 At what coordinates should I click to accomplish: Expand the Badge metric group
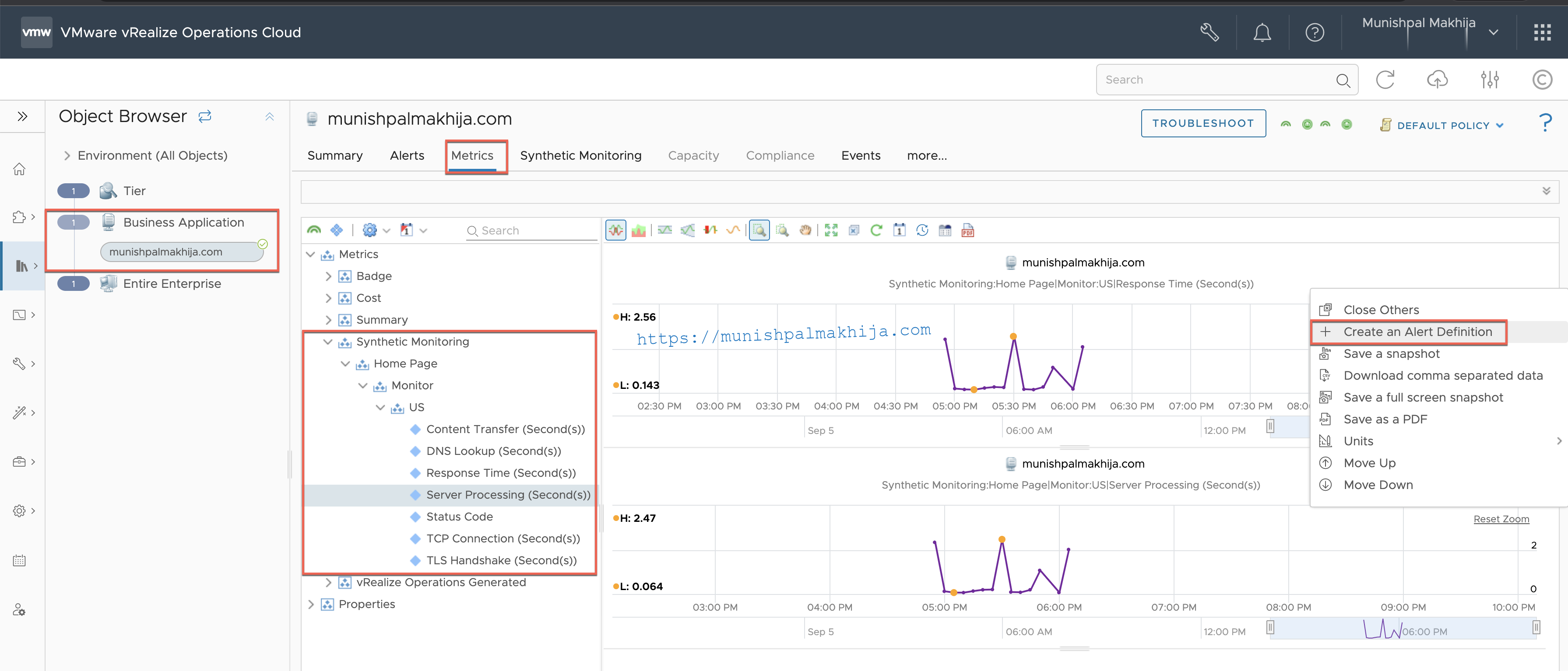pos(328,276)
